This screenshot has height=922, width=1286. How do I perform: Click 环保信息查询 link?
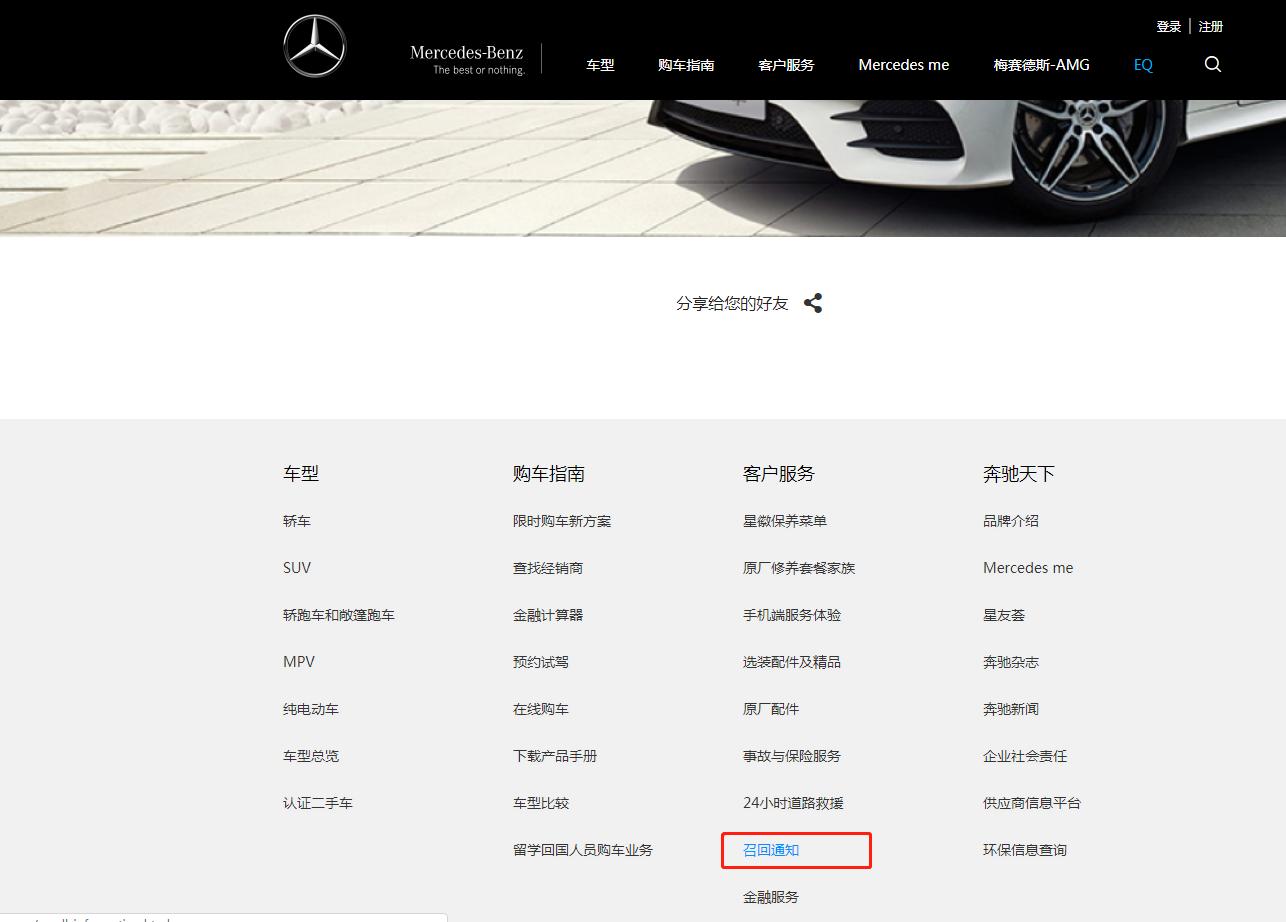point(1025,850)
